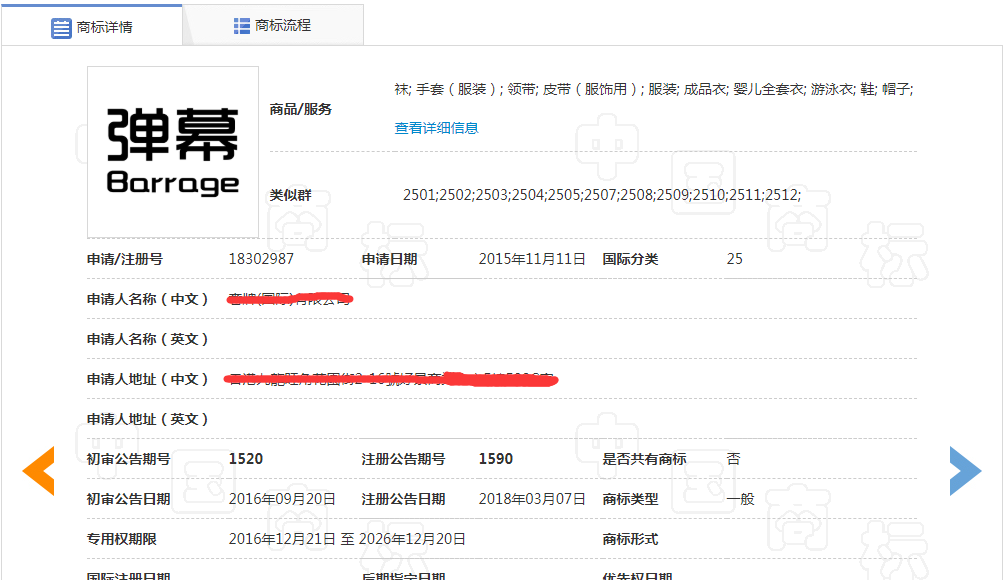Click registration announcement issue number 1590
The width and height of the screenshot is (1008, 580).
point(496,459)
